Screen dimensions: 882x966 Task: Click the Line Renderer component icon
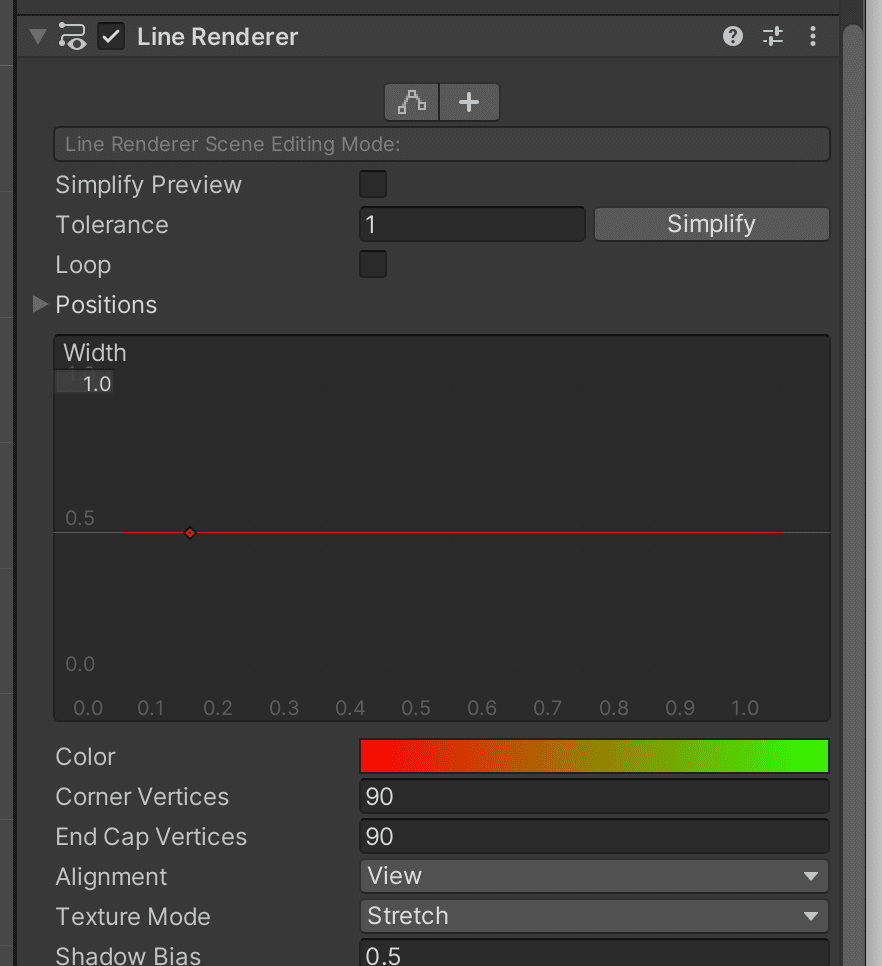72,37
